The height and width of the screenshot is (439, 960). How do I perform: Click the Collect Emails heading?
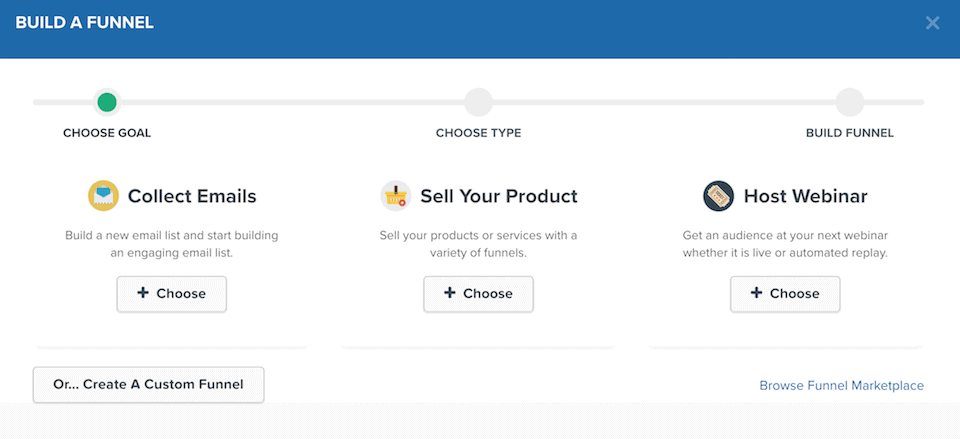[192, 196]
